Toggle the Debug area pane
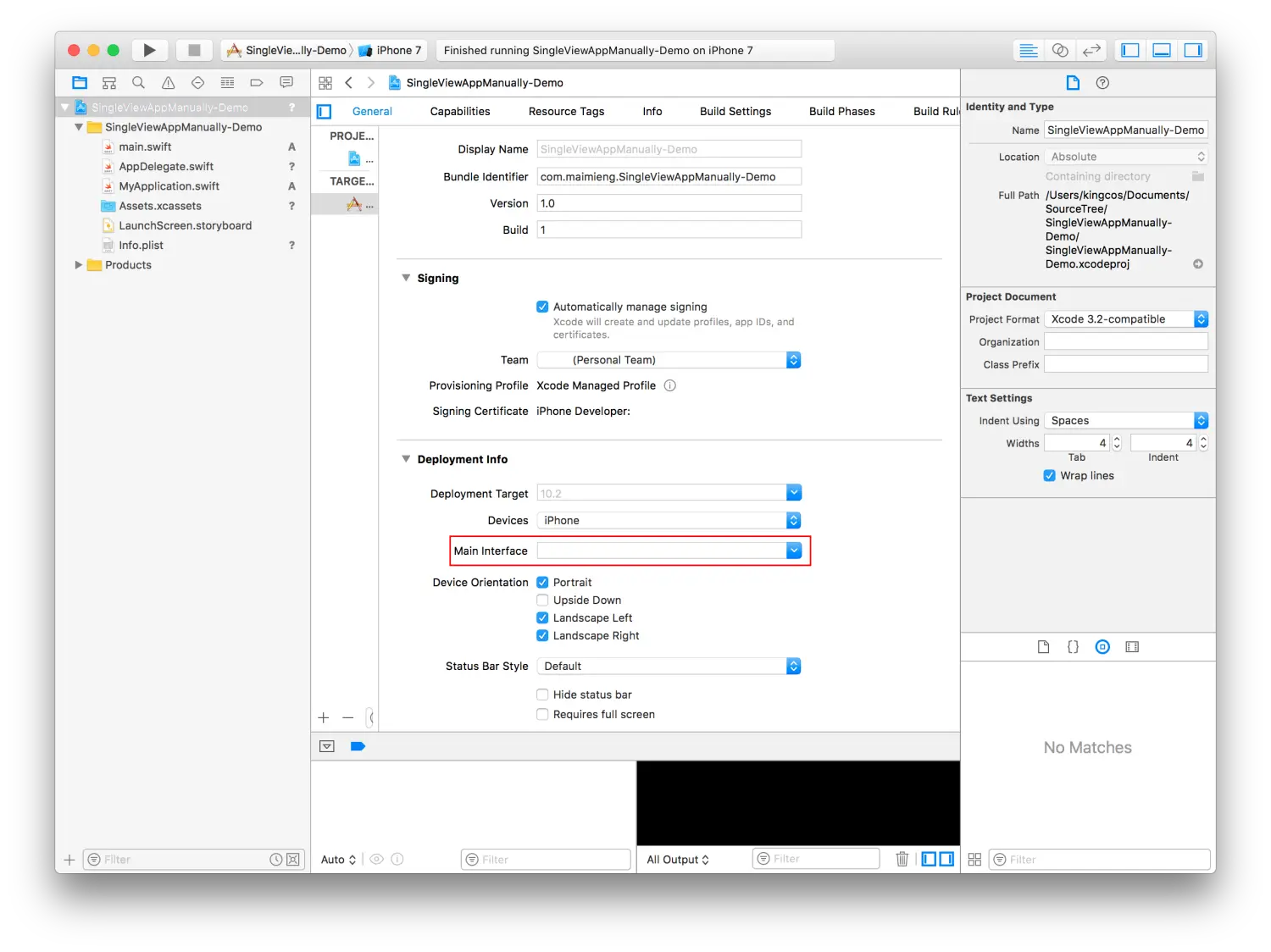 1162,50
